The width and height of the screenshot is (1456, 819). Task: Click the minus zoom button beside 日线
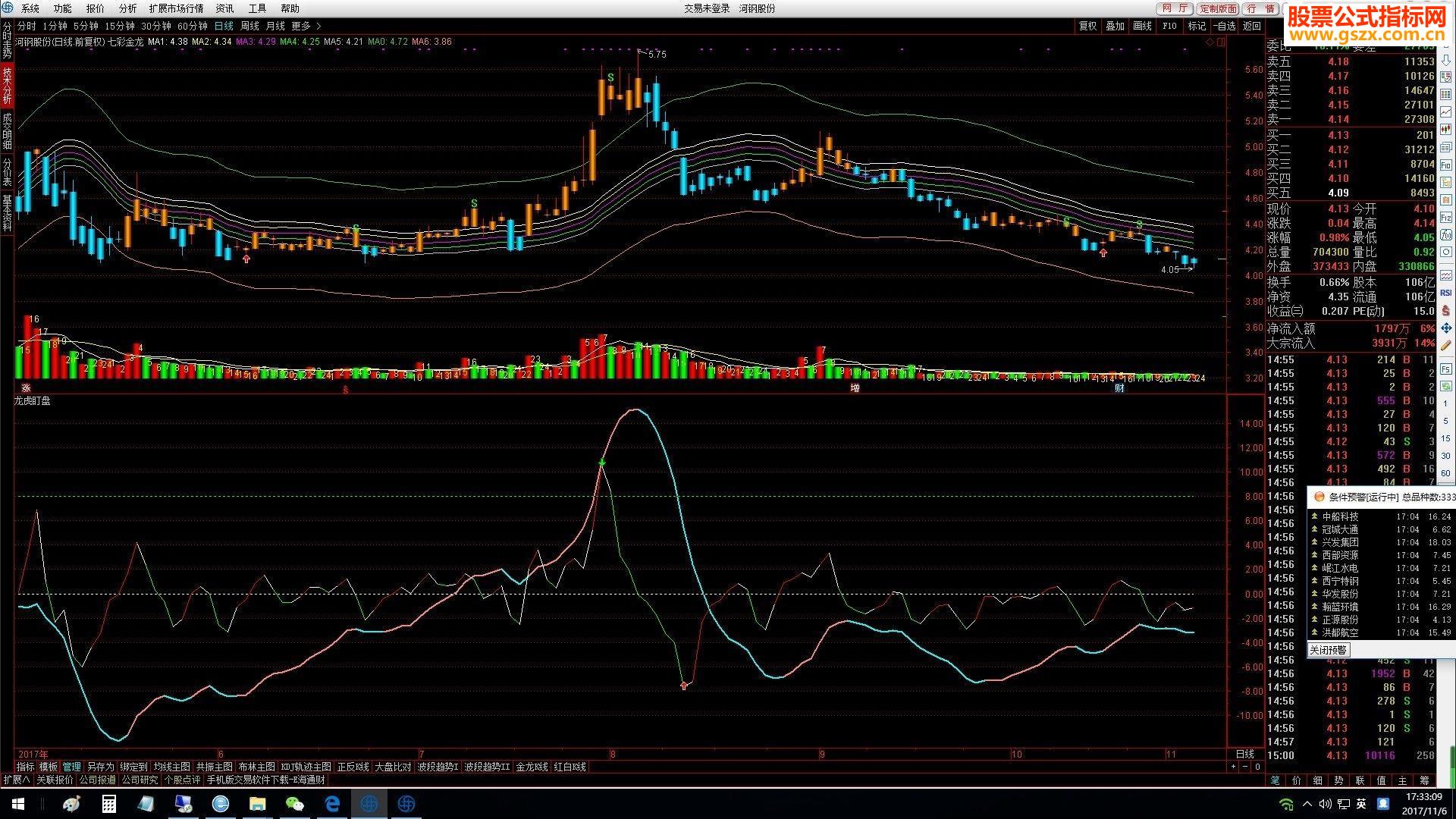1244,767
